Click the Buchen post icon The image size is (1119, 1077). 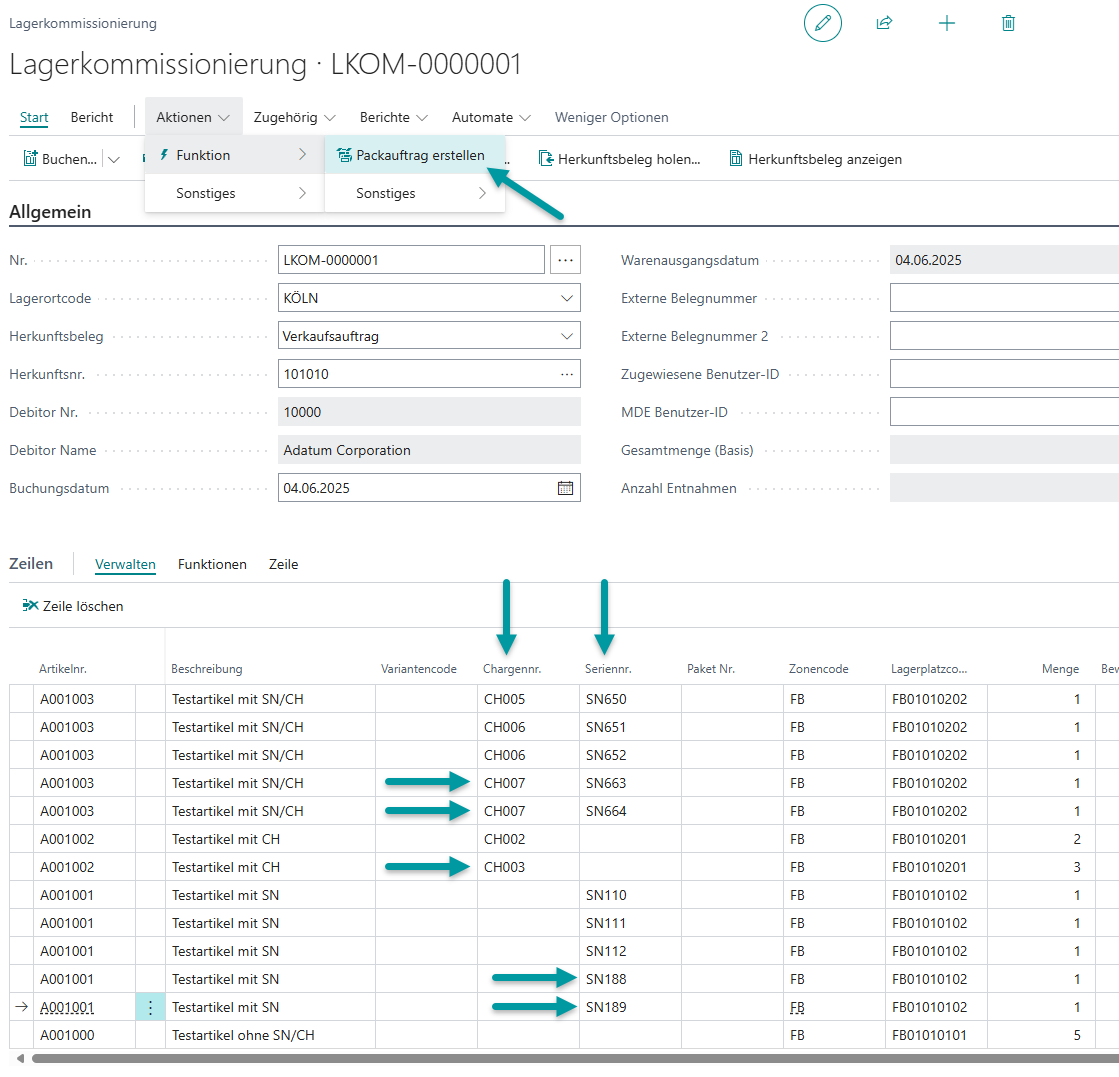[31, 159]
